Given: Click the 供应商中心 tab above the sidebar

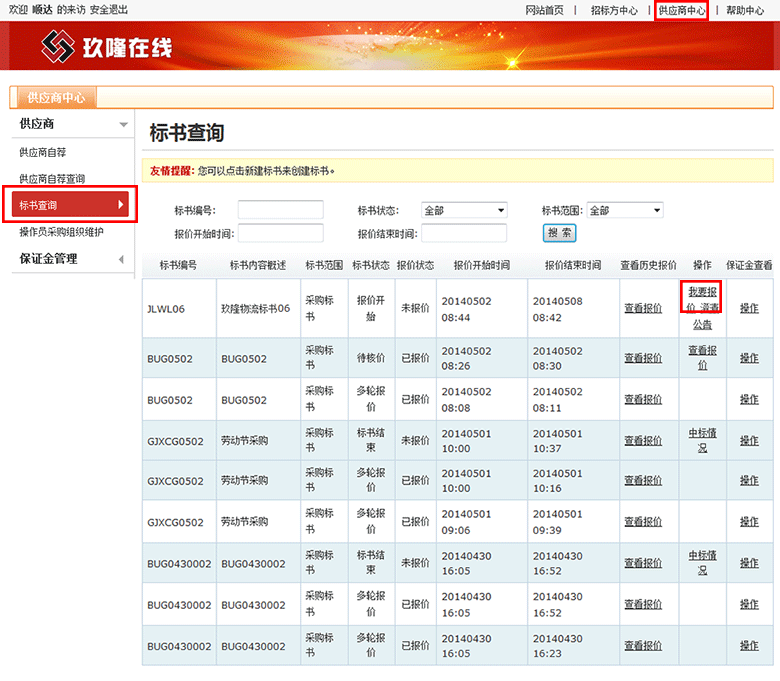Looking at the screenshot, I should tap(55, 97).
